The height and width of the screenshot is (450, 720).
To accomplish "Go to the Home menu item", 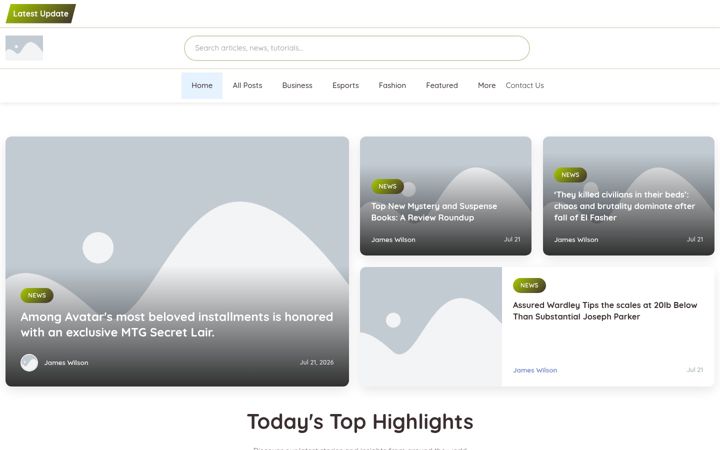I will tap(202, 85).
